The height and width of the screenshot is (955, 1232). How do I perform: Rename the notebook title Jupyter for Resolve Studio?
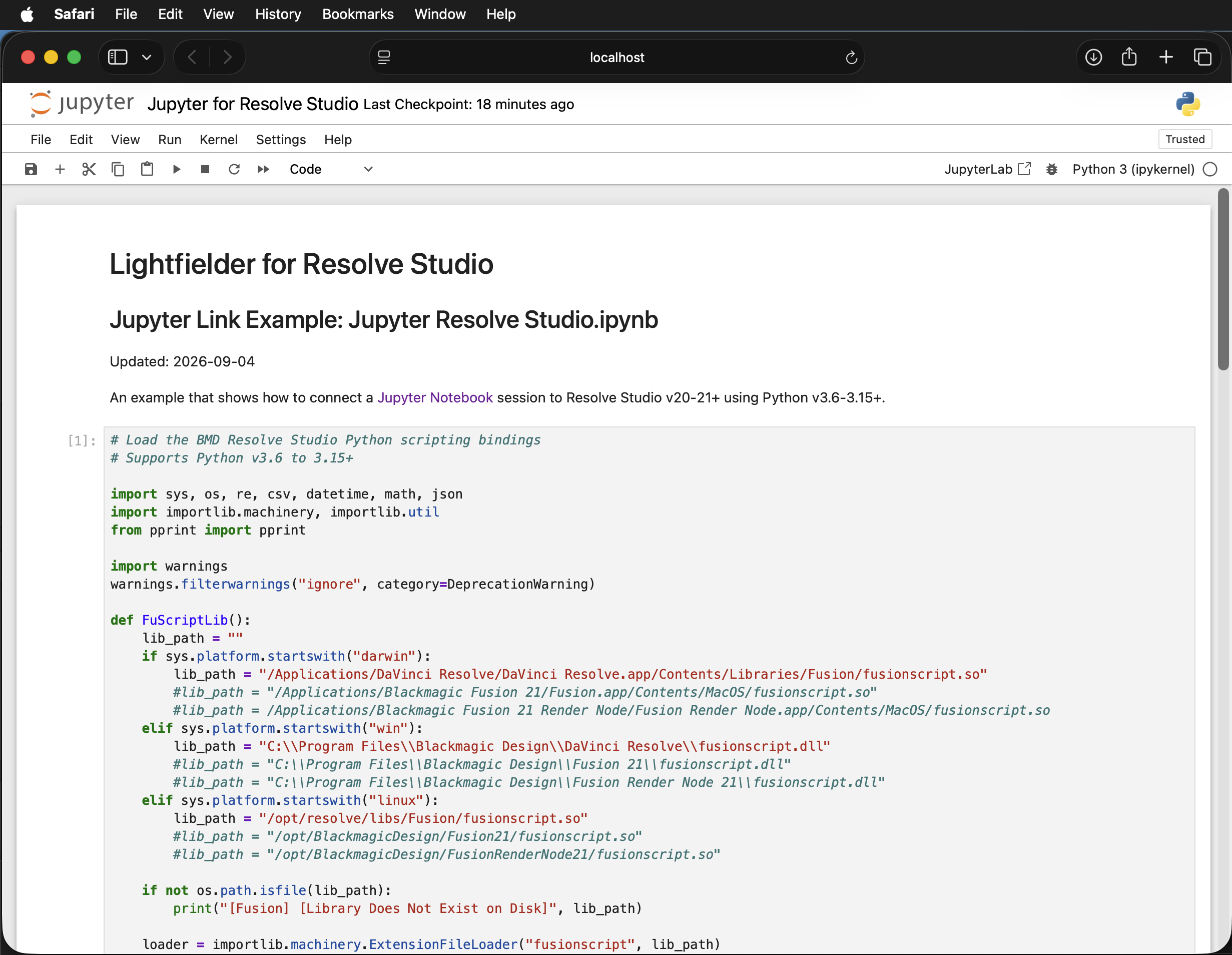pos(253,104)
